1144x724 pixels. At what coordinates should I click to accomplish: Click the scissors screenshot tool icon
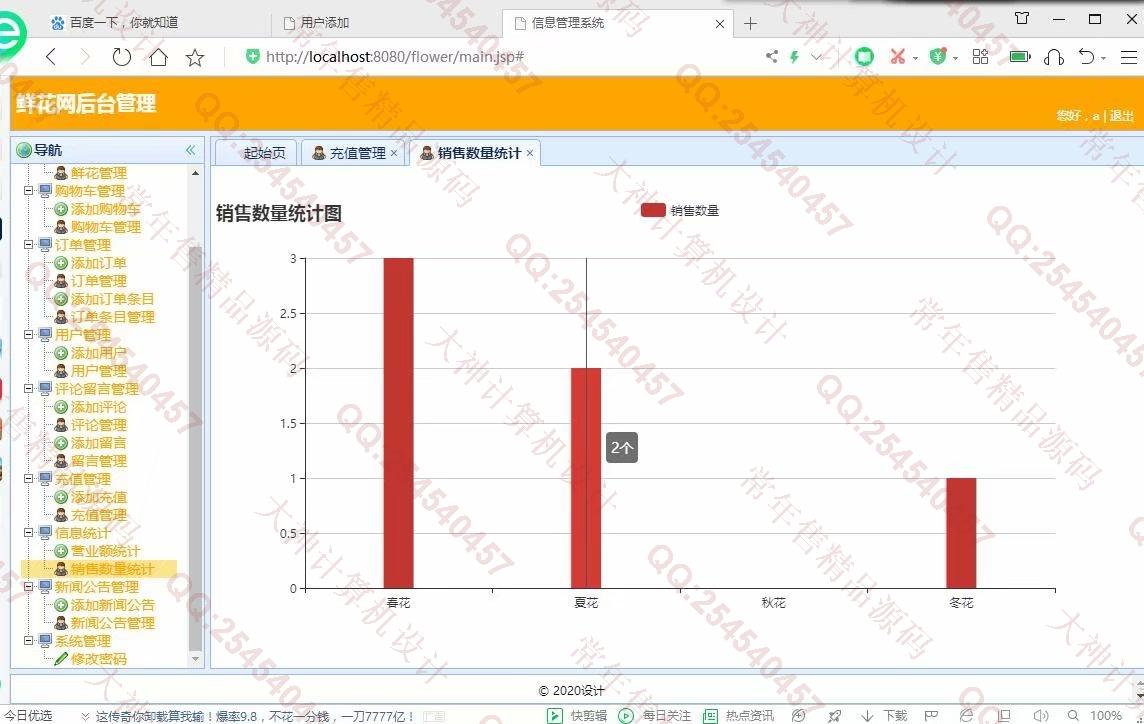[x=897, y=56]
